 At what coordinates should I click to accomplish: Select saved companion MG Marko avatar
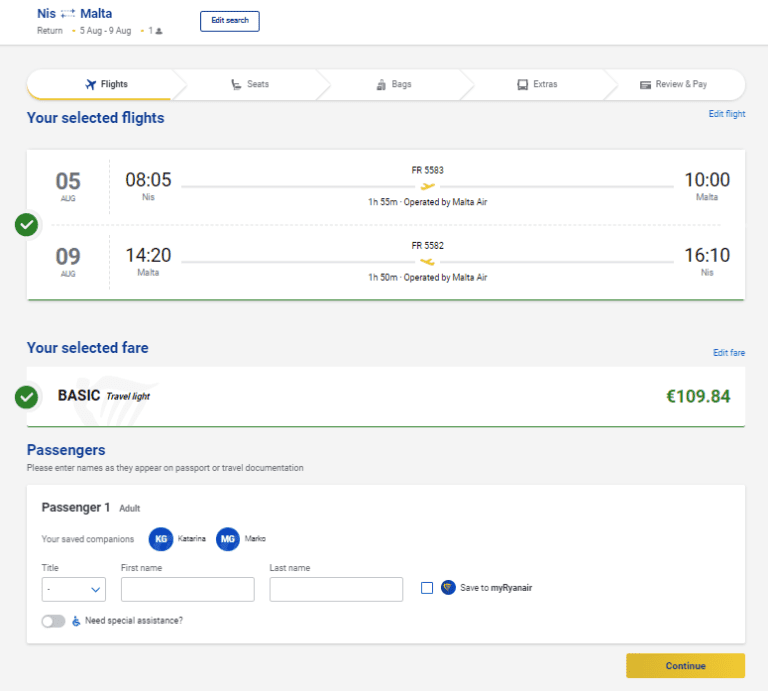point(228,539)
